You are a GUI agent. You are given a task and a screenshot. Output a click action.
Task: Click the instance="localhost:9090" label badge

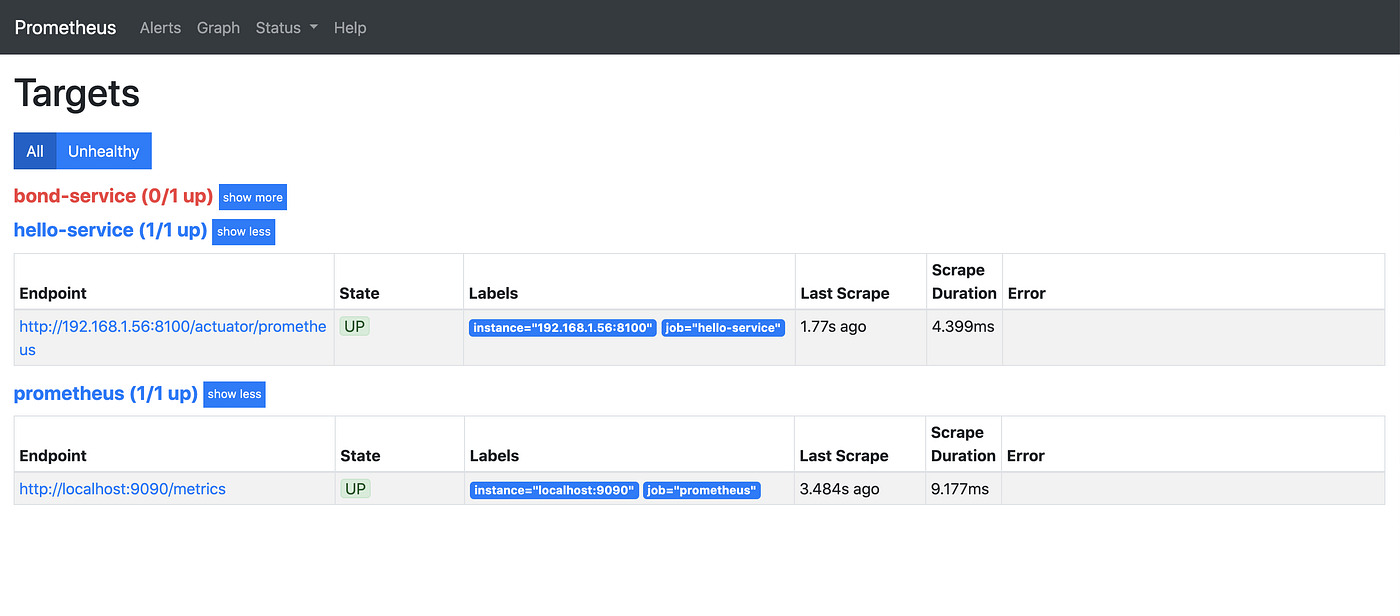point(554,489)
